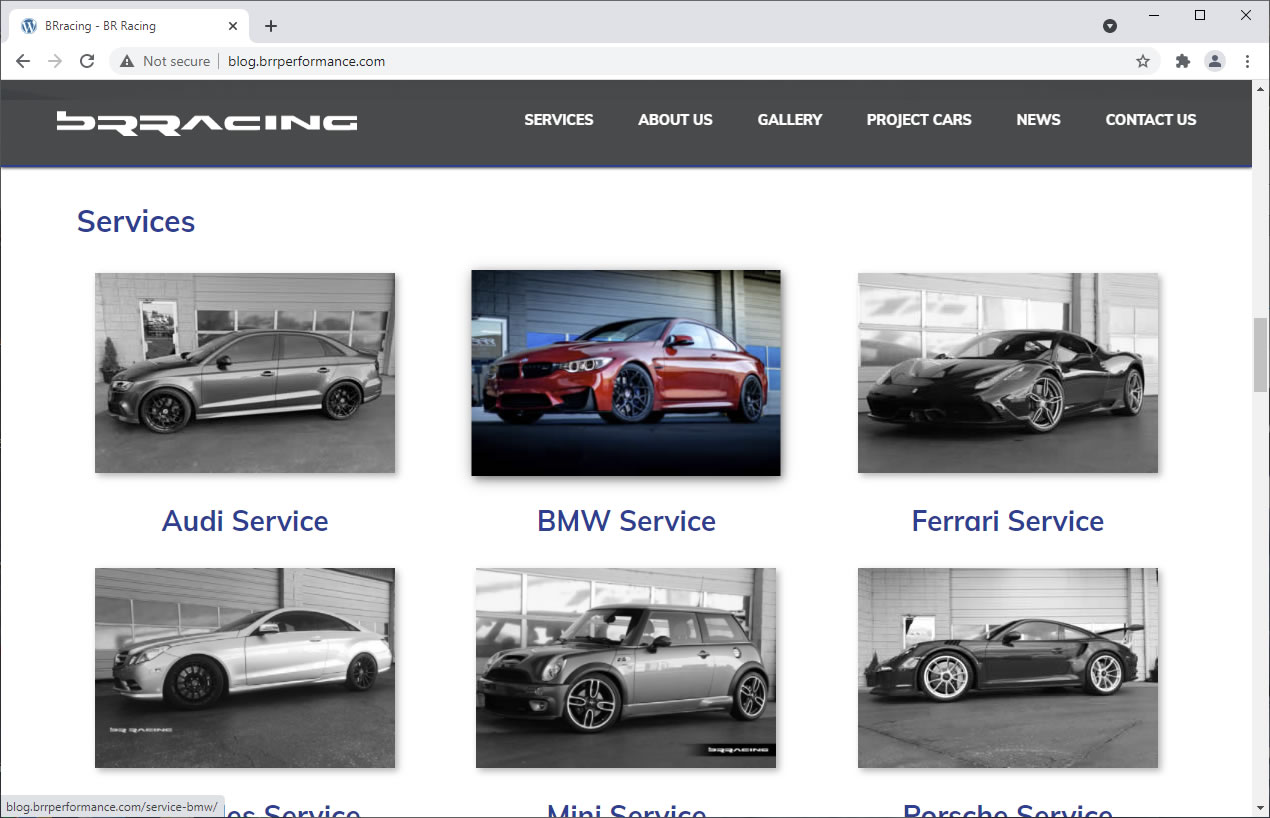Click the Not secure warning icon
The image size is (1270, 818).
[x=127, y=61]
